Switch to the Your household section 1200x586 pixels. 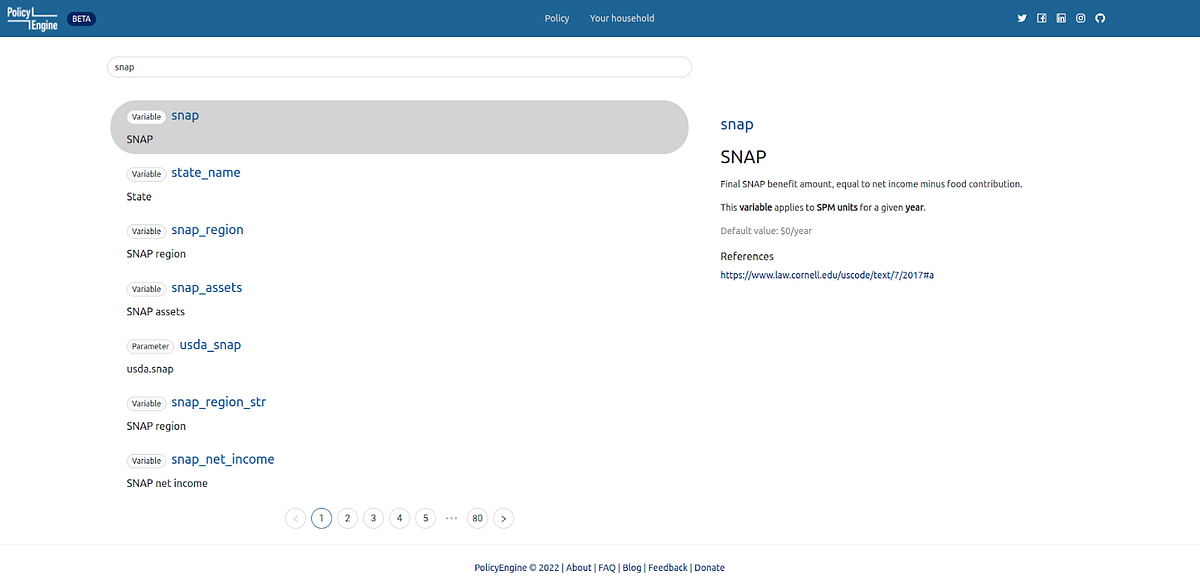622,17
